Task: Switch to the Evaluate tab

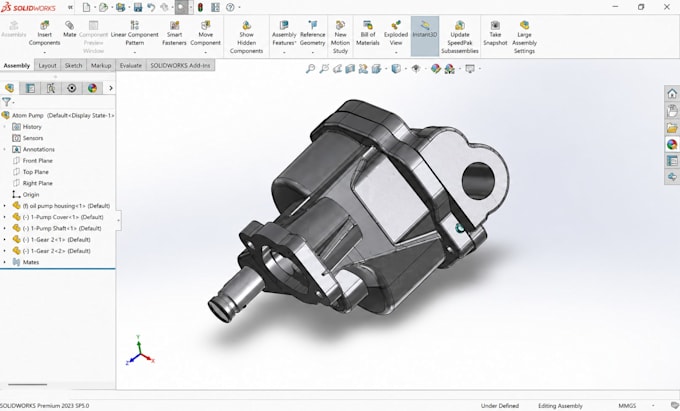Action: point(131,65)
